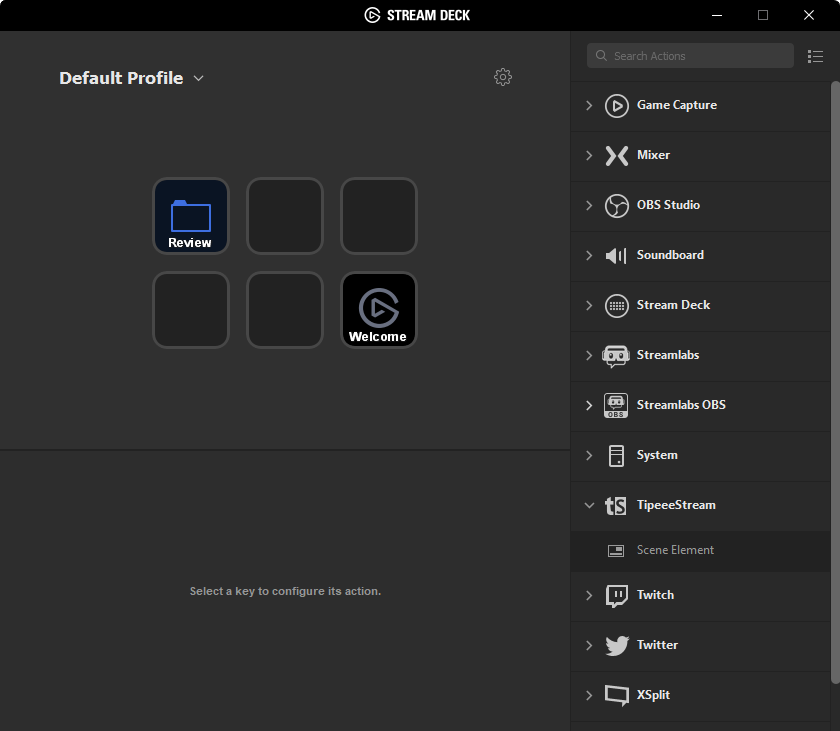Click the XSplit label
The height and width of the screenshot is (731, 840).
653,695
